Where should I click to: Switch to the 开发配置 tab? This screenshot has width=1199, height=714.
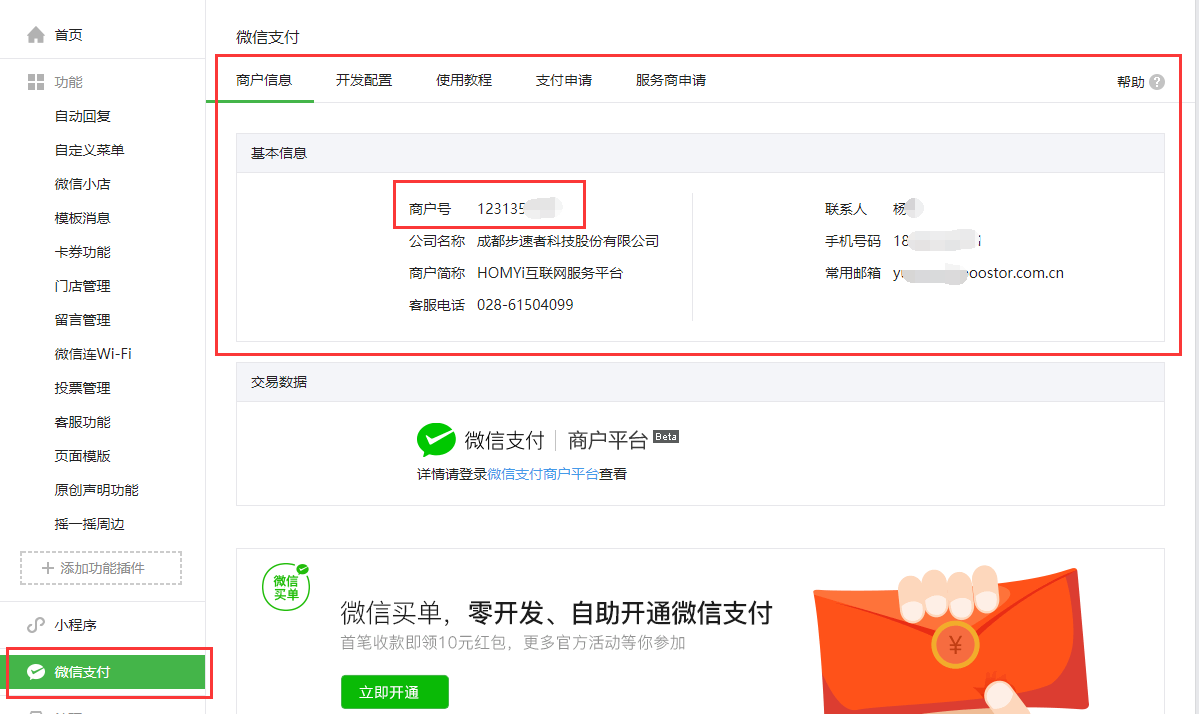pos(364,80)
